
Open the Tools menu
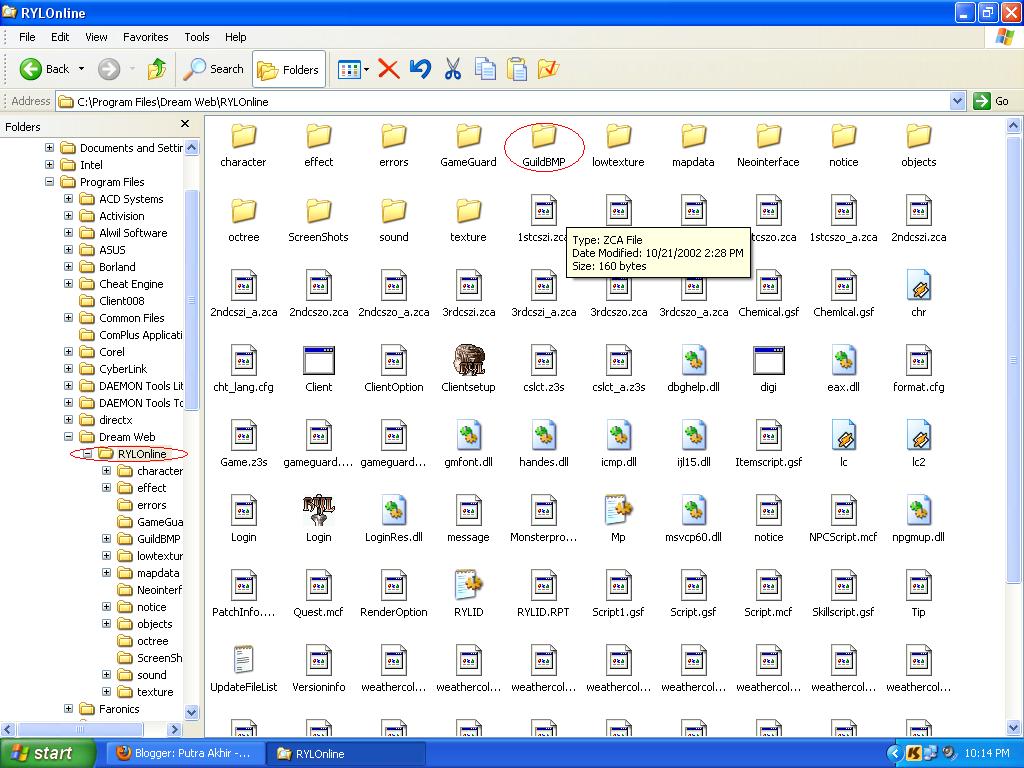point(197,37)
